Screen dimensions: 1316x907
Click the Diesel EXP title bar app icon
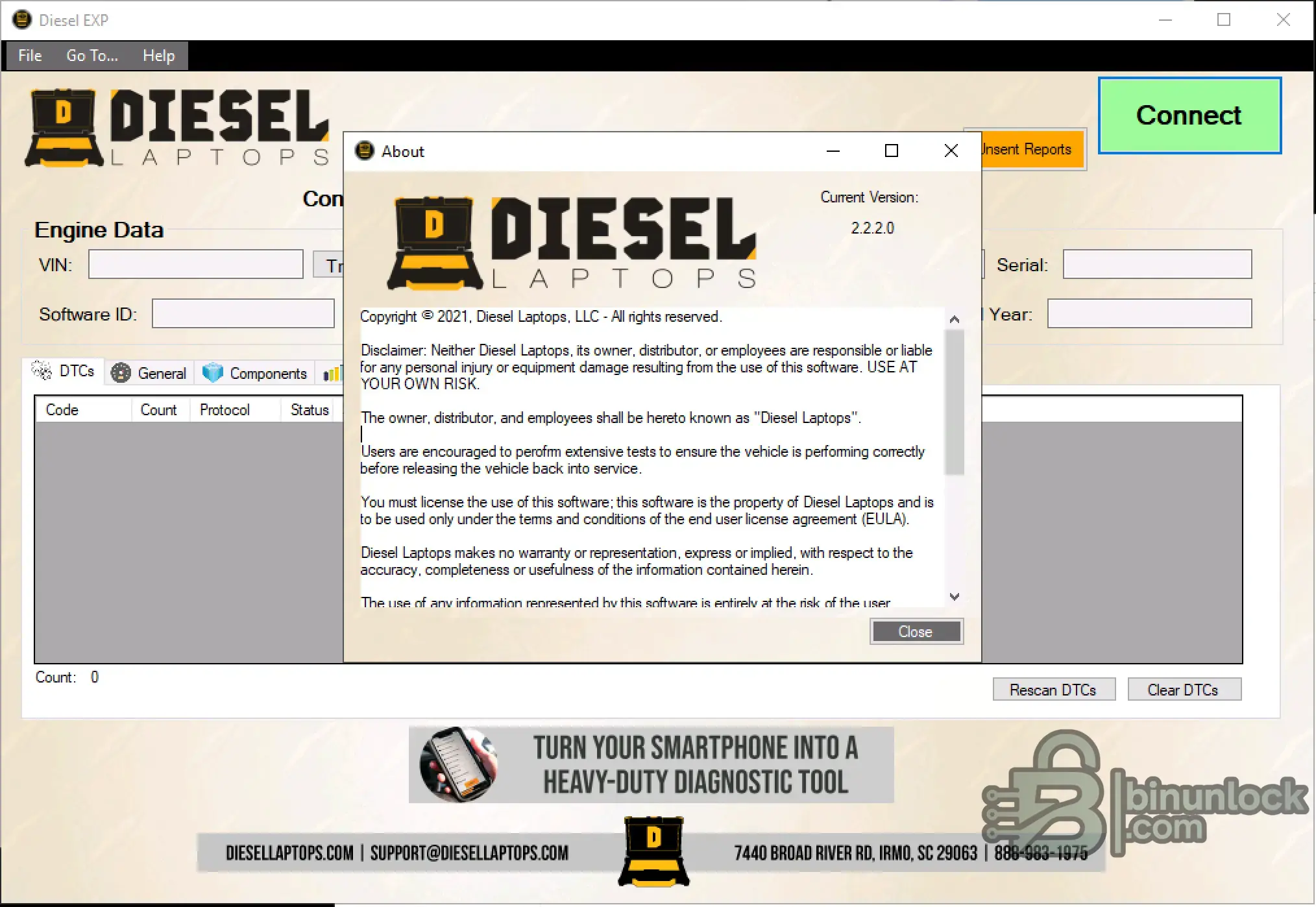click(x=21, y=19)
